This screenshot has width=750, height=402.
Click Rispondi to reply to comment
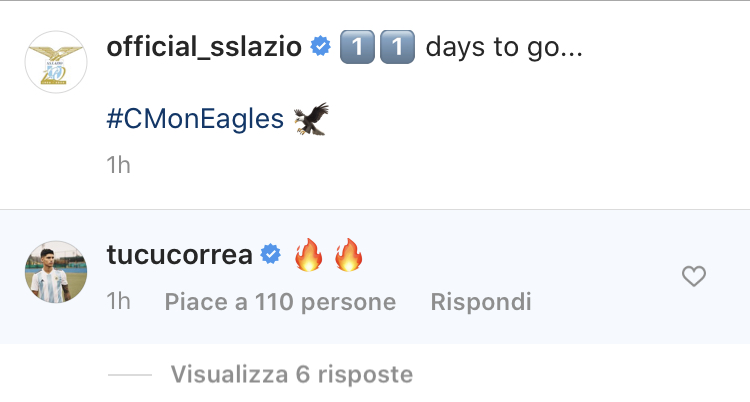(x=481, y=302)
